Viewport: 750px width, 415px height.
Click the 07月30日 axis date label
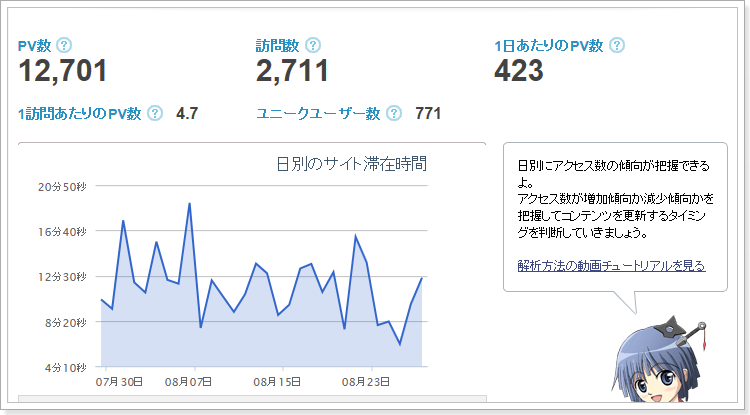pyautogui.click(x=119, y=382)
